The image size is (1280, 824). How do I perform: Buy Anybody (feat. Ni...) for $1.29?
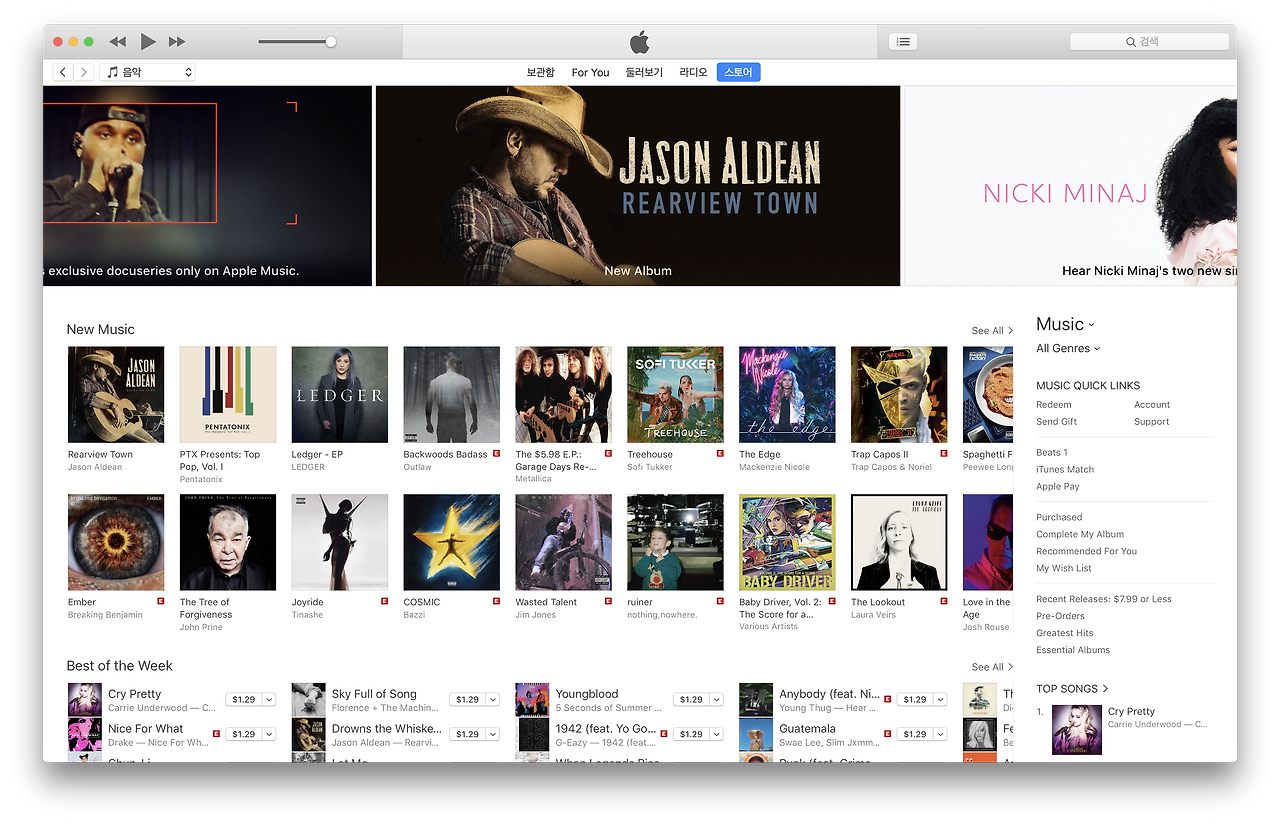coord(915,700)
